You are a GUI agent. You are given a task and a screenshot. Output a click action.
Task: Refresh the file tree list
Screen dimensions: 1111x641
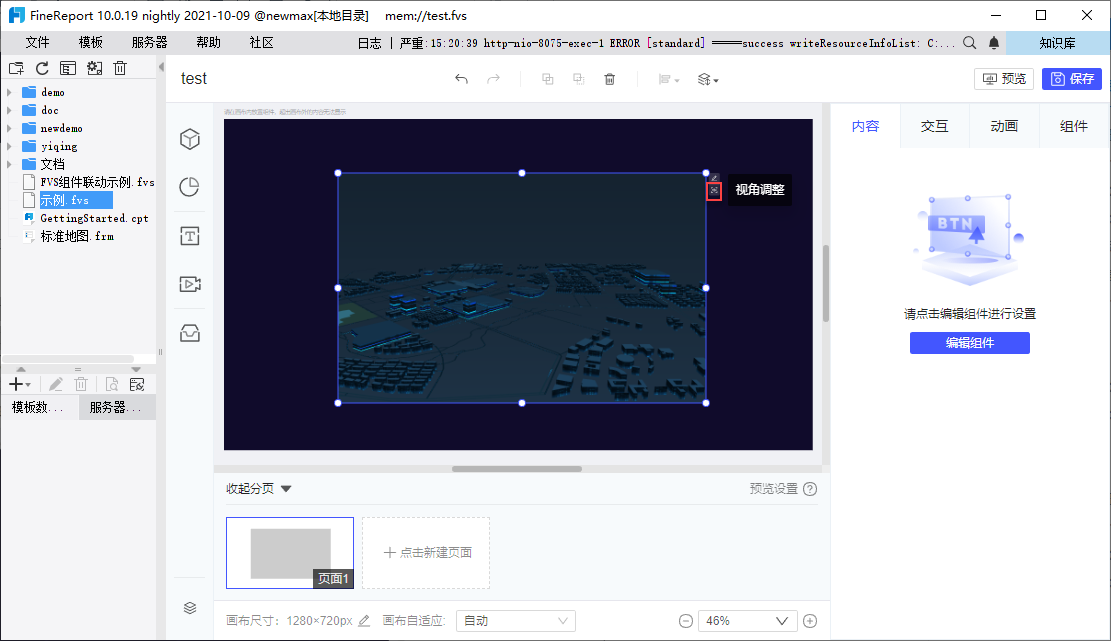(x=42, y=68)
